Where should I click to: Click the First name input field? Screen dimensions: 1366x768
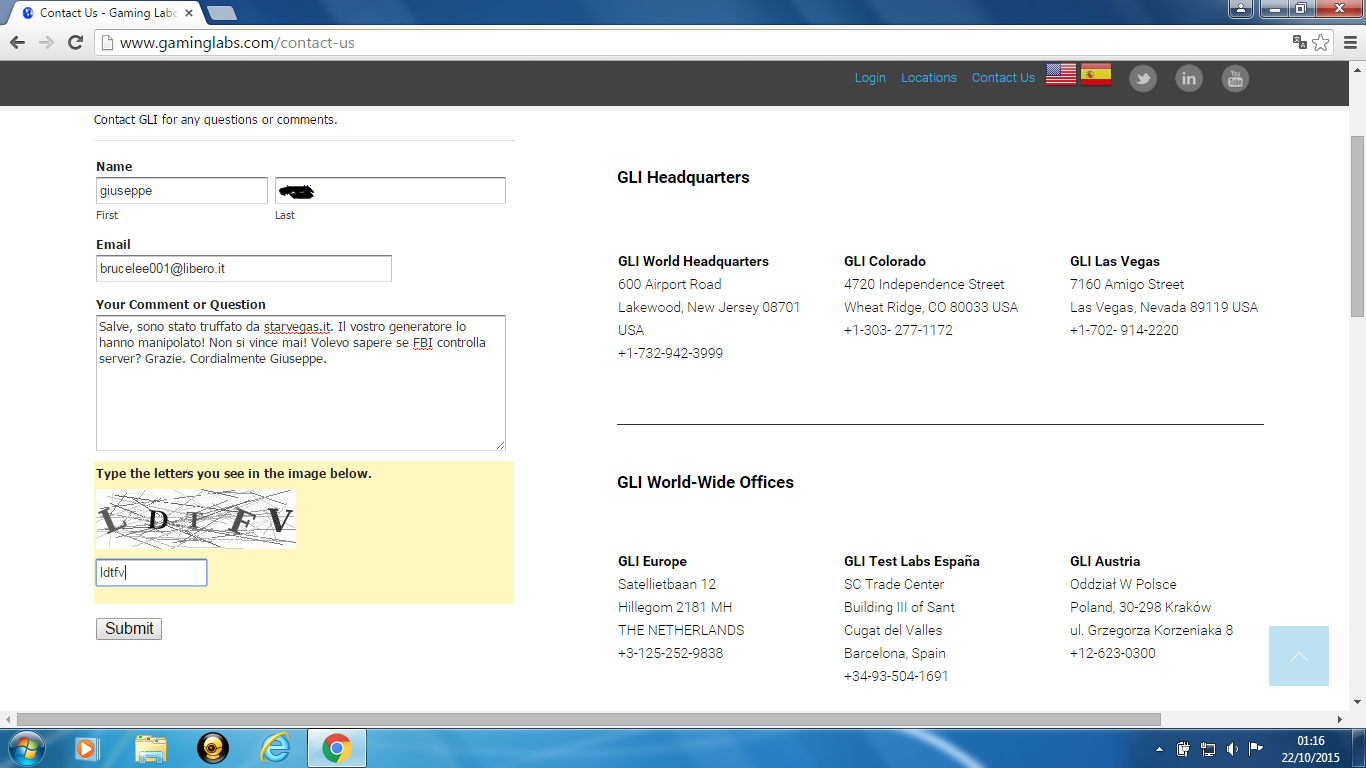tap(182, 191)
